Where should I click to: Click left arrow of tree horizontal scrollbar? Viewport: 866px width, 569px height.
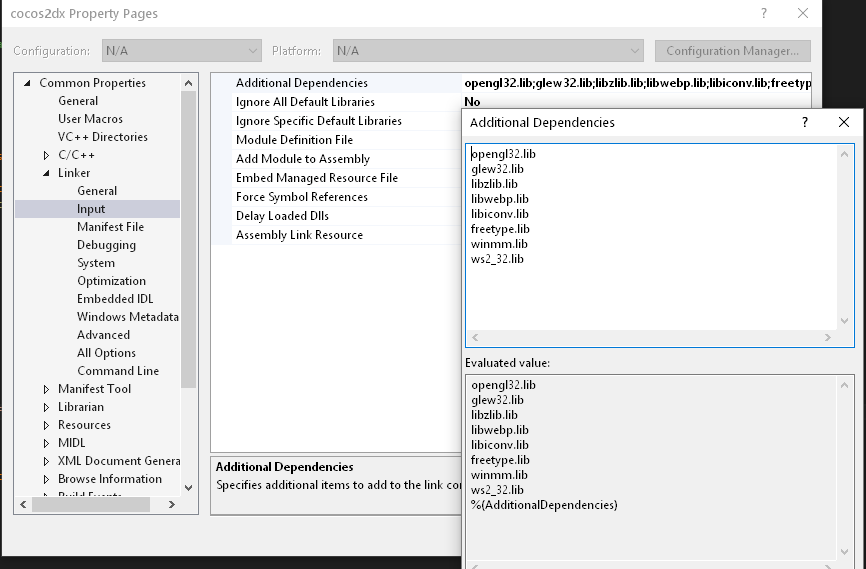click(23, 504)
